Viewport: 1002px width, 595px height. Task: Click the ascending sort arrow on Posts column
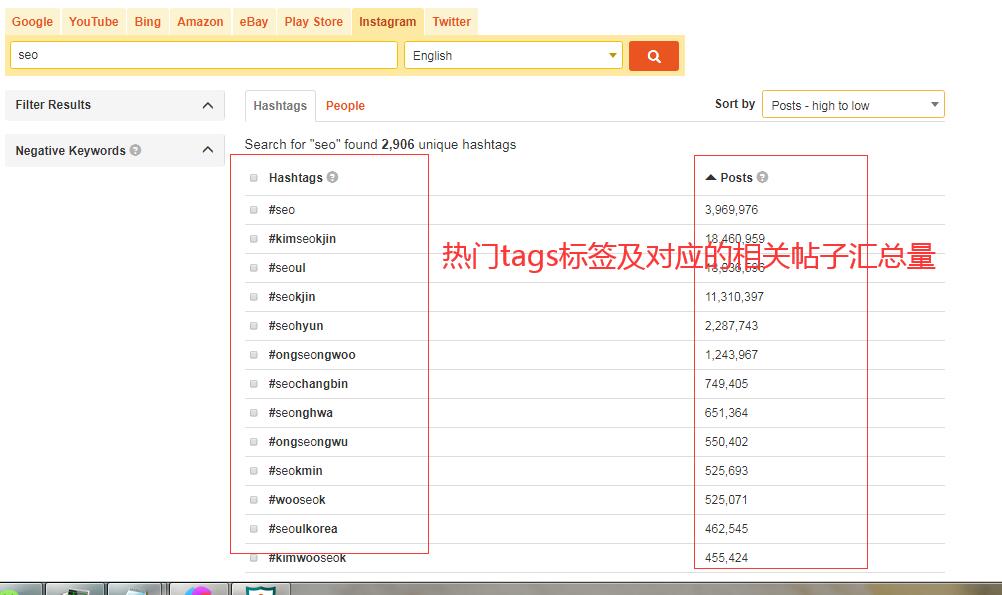[713, 177]
